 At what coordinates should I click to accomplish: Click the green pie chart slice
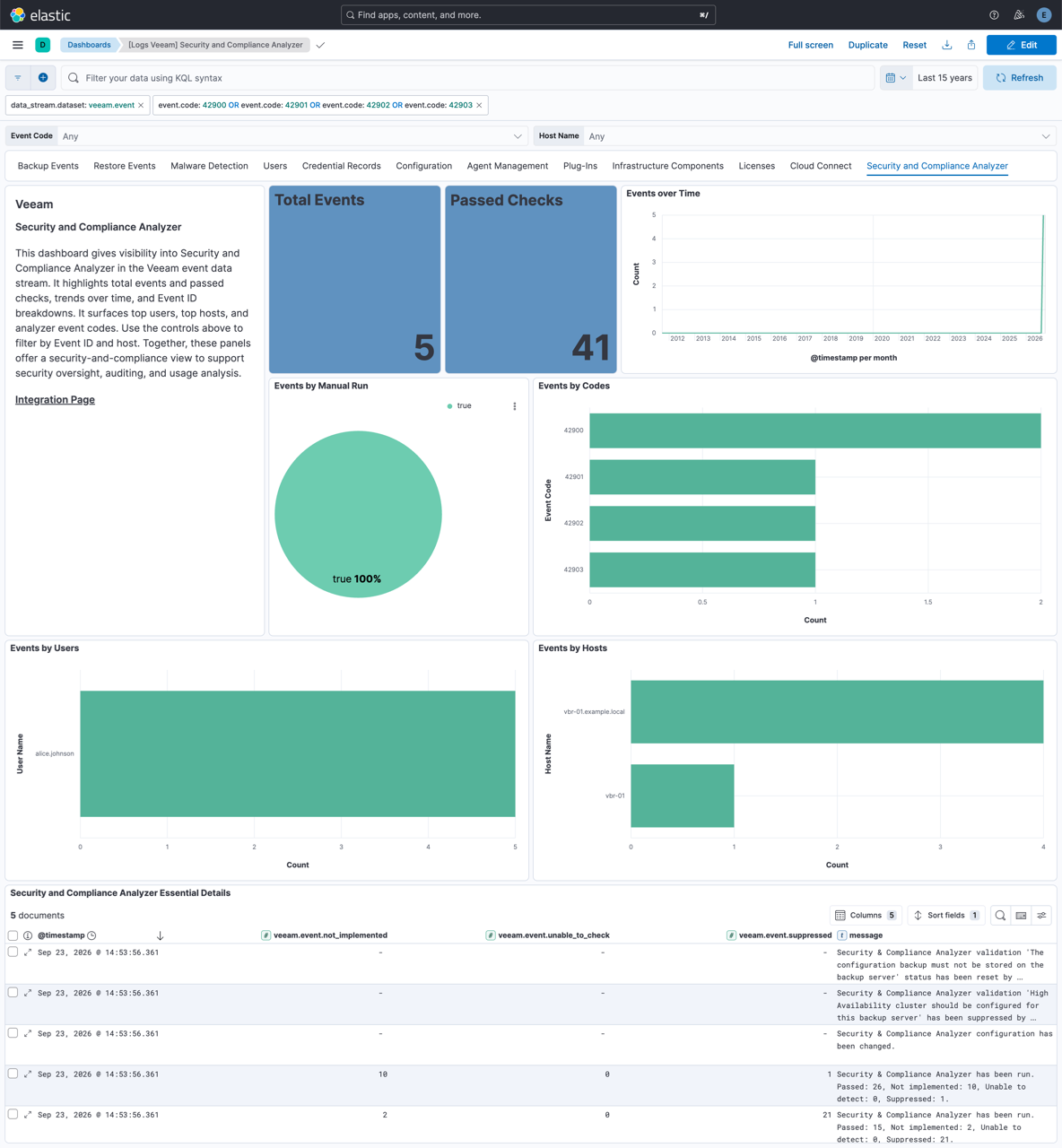pyautogui.click(x=358, y=514)
